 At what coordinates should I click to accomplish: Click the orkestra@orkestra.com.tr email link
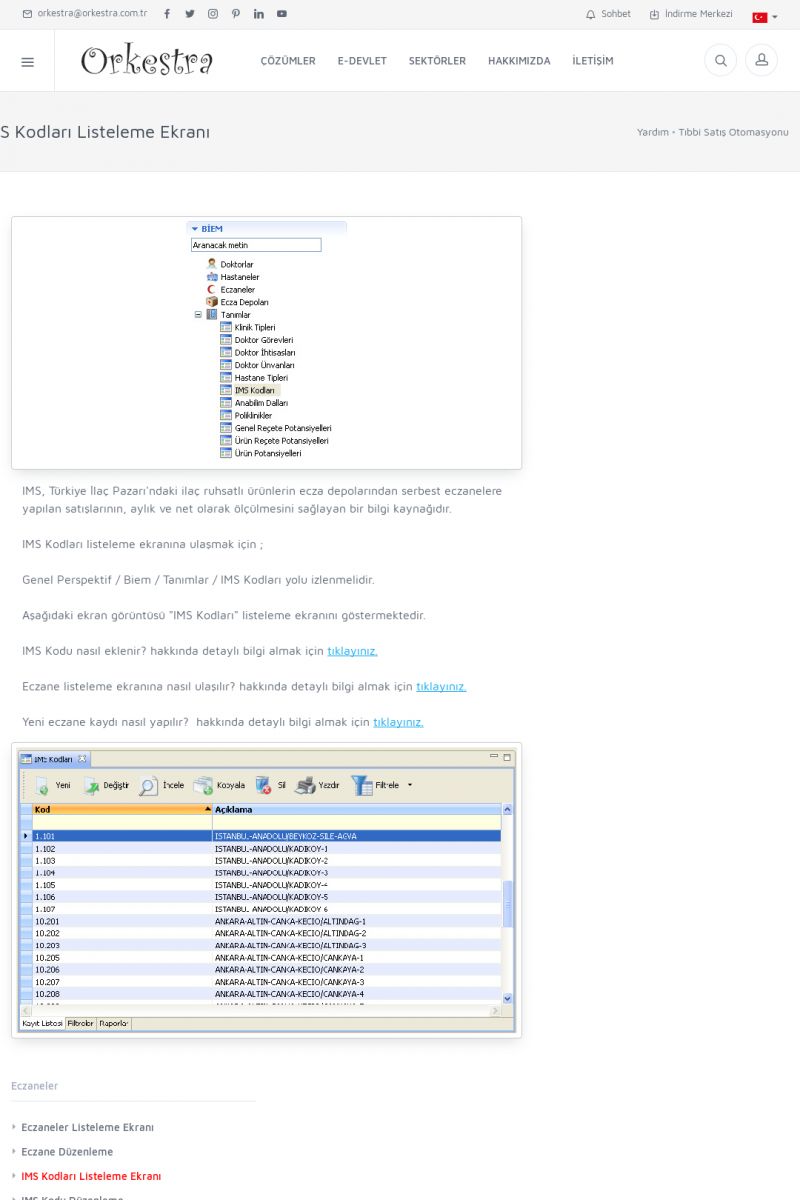pyautogui.click(x=85, y=14)
